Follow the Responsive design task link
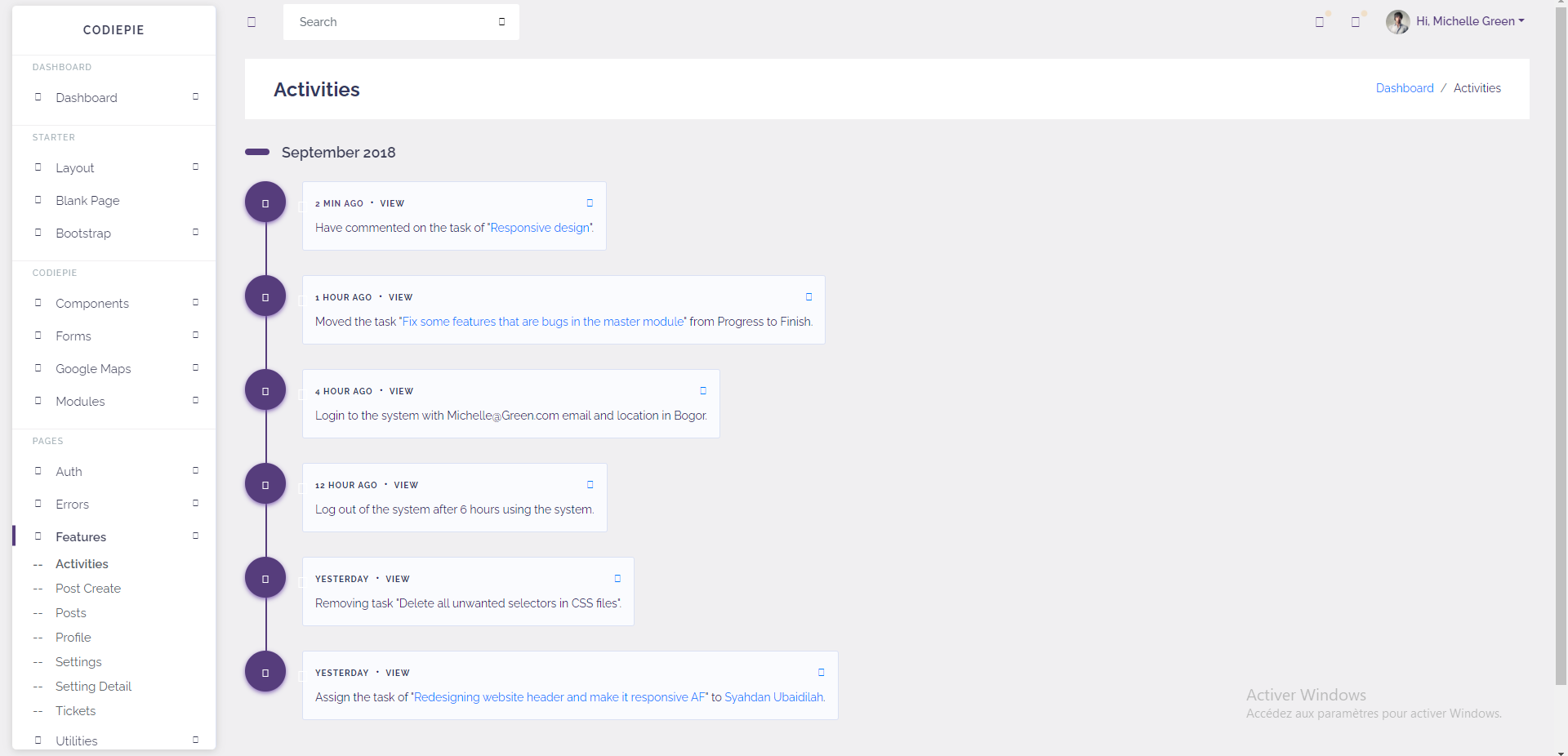The image size is (1568, 756). (x=541, y=228)
